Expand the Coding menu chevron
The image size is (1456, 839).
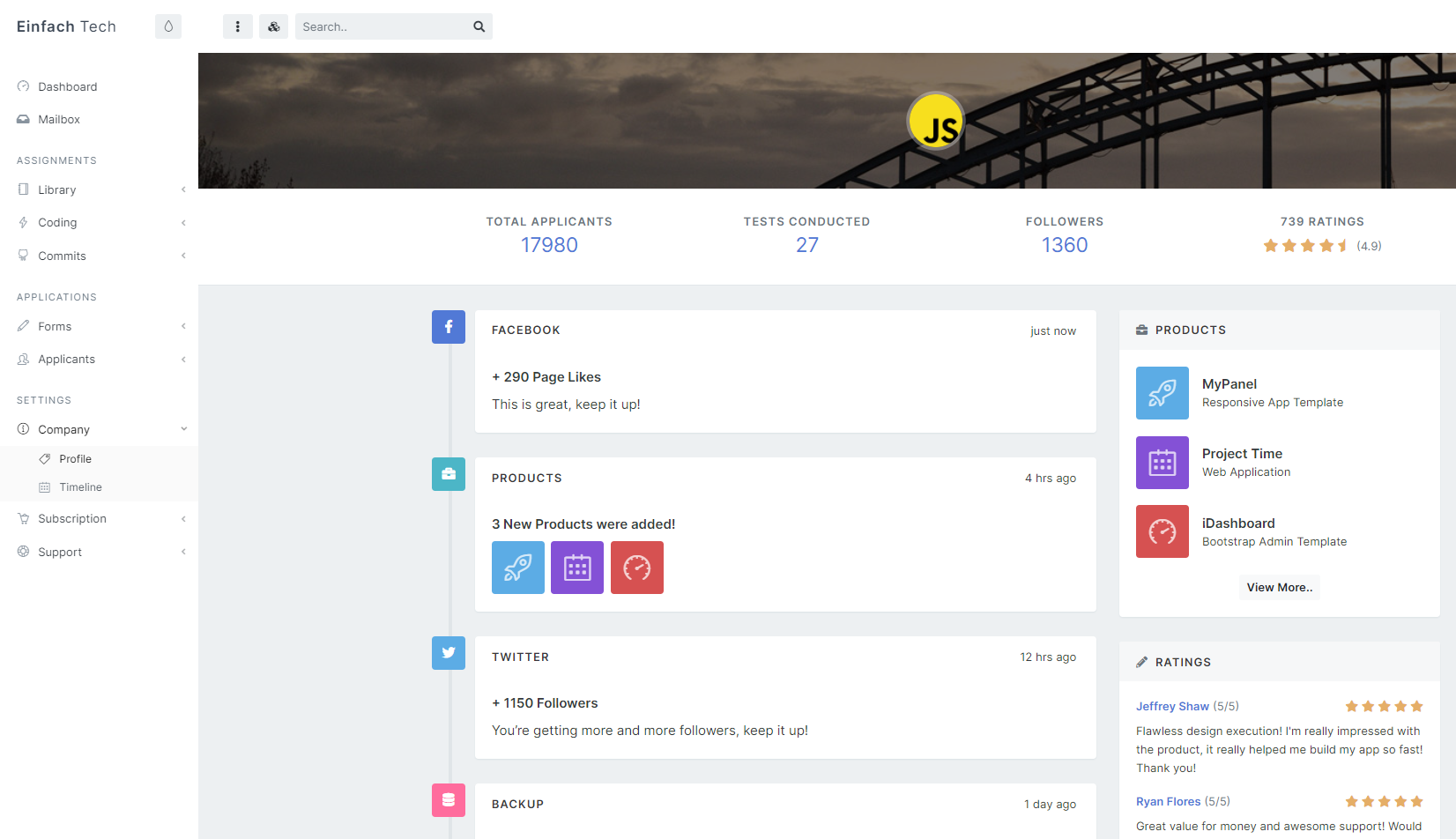point(183,223)
